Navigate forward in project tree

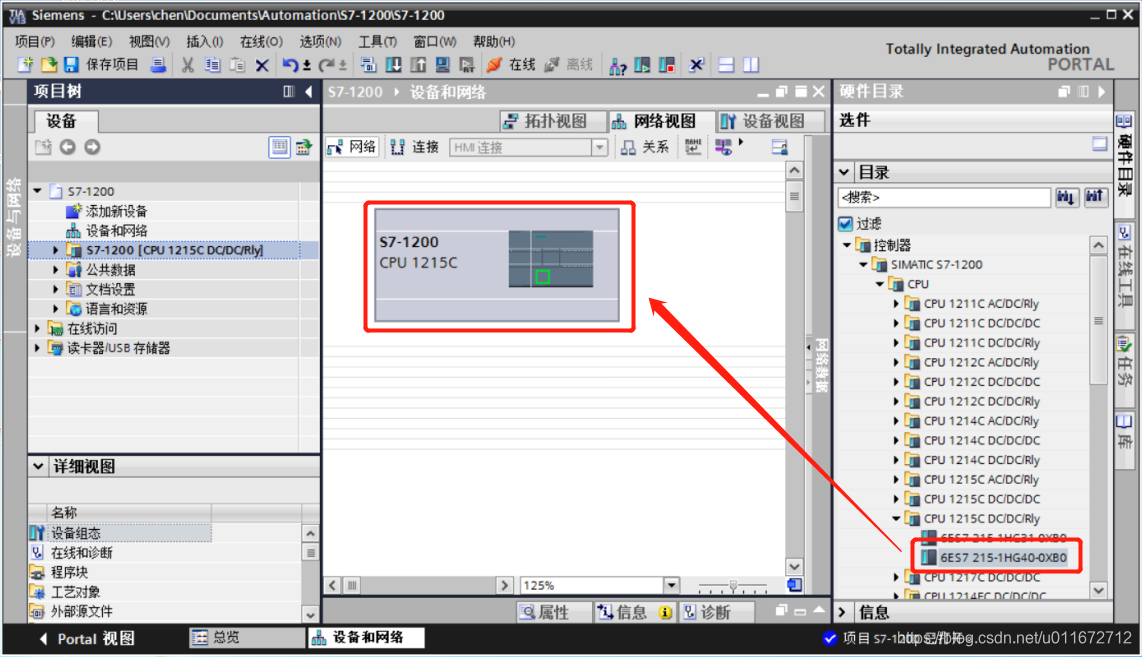coord(92,147)
